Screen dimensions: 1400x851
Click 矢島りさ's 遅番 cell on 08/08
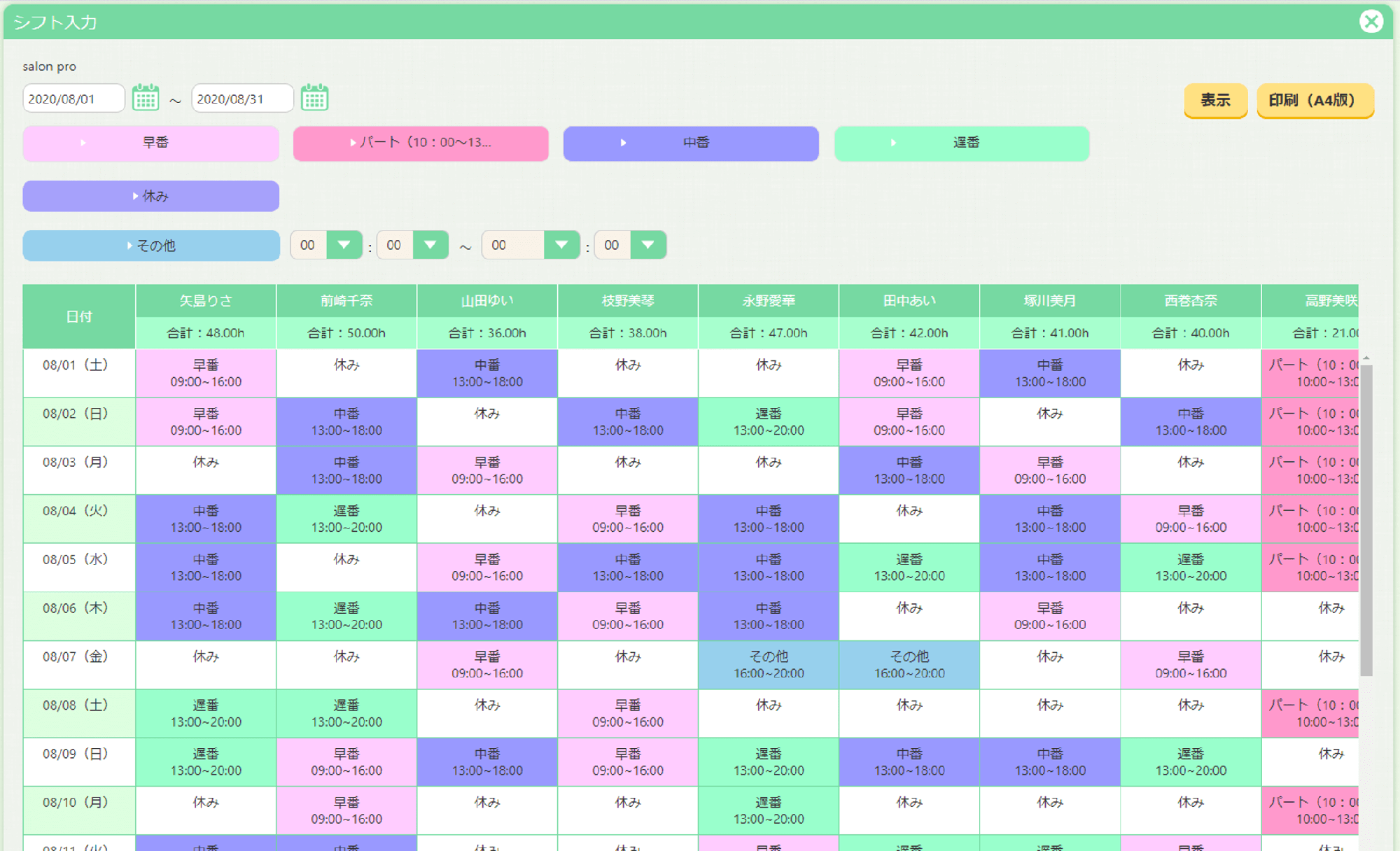coord(206,714)
